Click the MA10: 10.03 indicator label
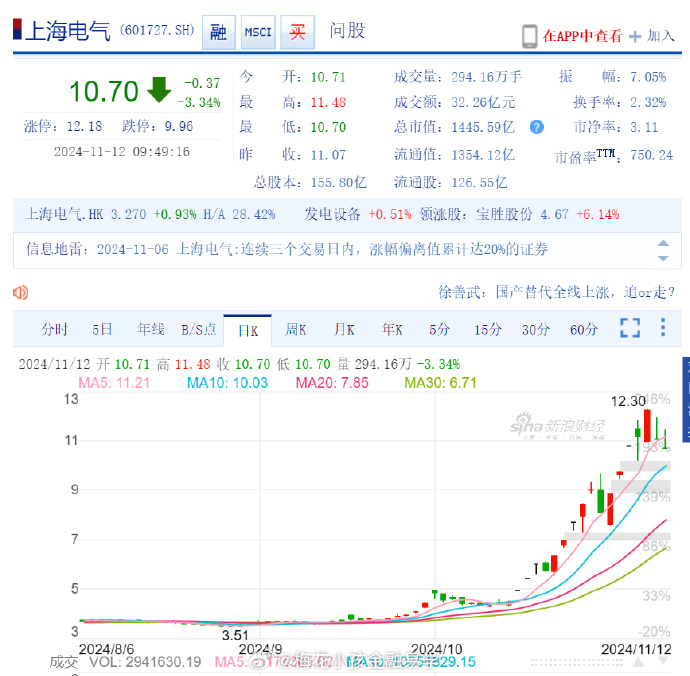Viewport: 690px width, 676px height. [228, 383]
